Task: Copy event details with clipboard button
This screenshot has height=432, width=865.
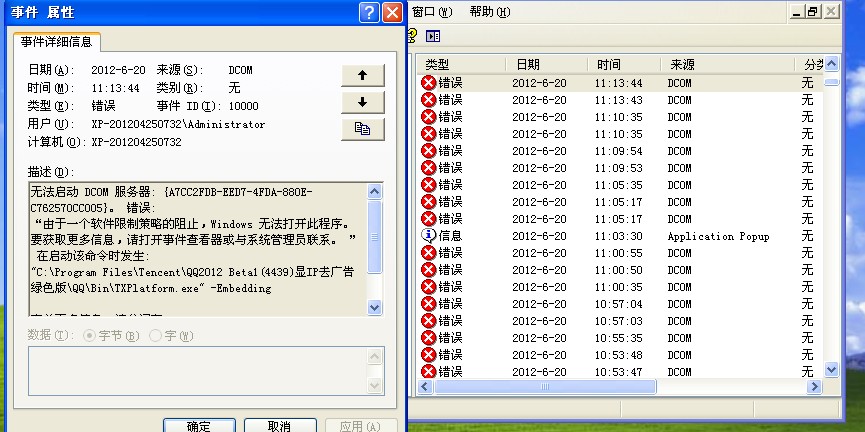Action: coord(362,129)
